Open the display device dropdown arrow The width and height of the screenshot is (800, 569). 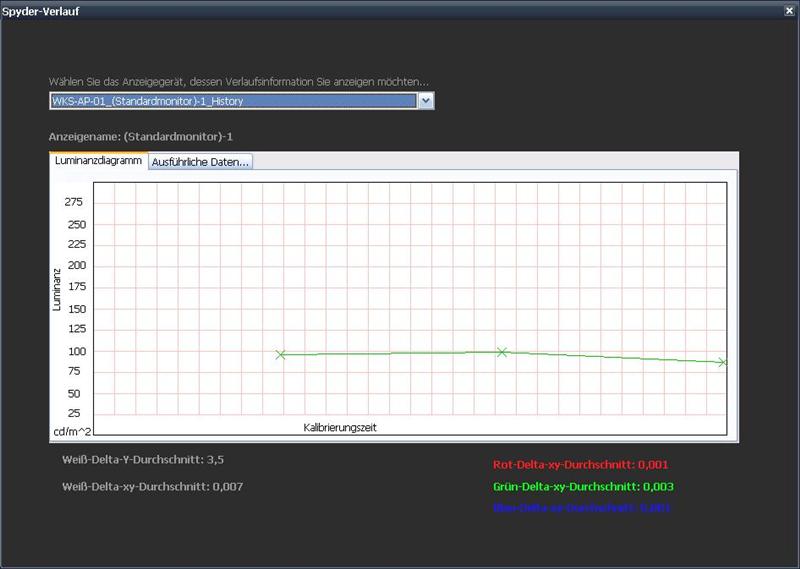click(426, 101)
